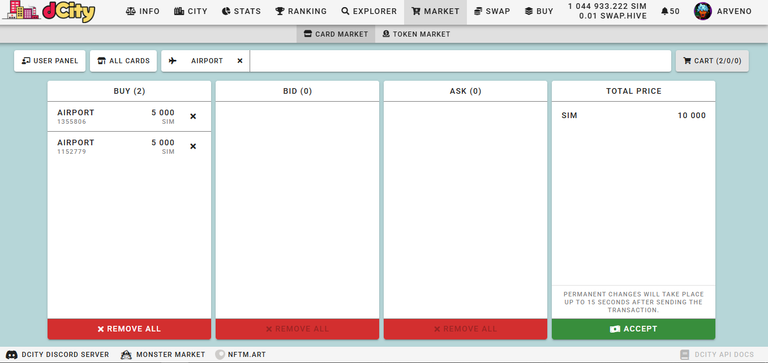Click the card filter search field
This screenshot has width=768, height=363.
[460, 61]
